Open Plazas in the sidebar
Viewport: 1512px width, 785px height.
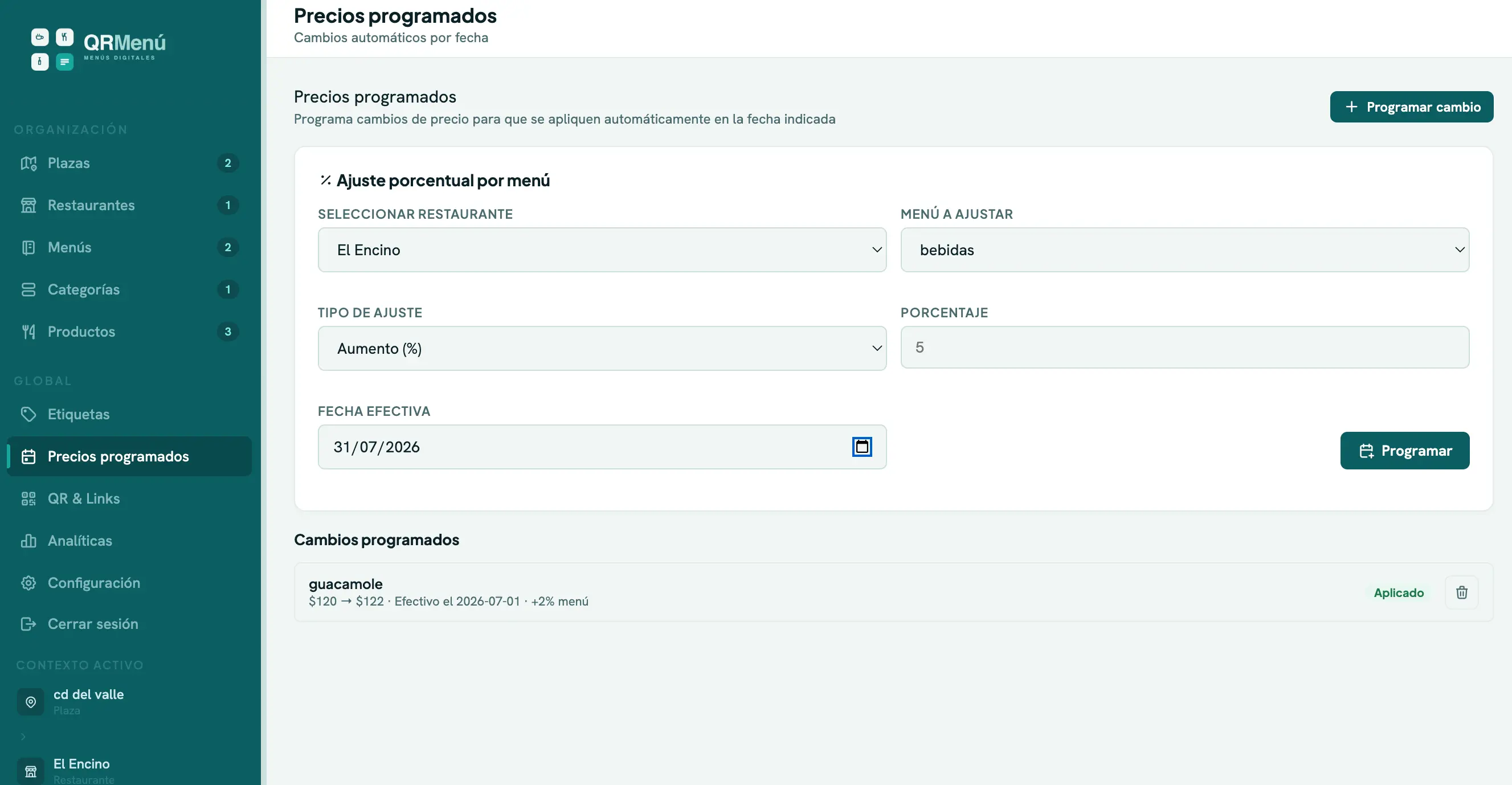[x=129, y=163]
